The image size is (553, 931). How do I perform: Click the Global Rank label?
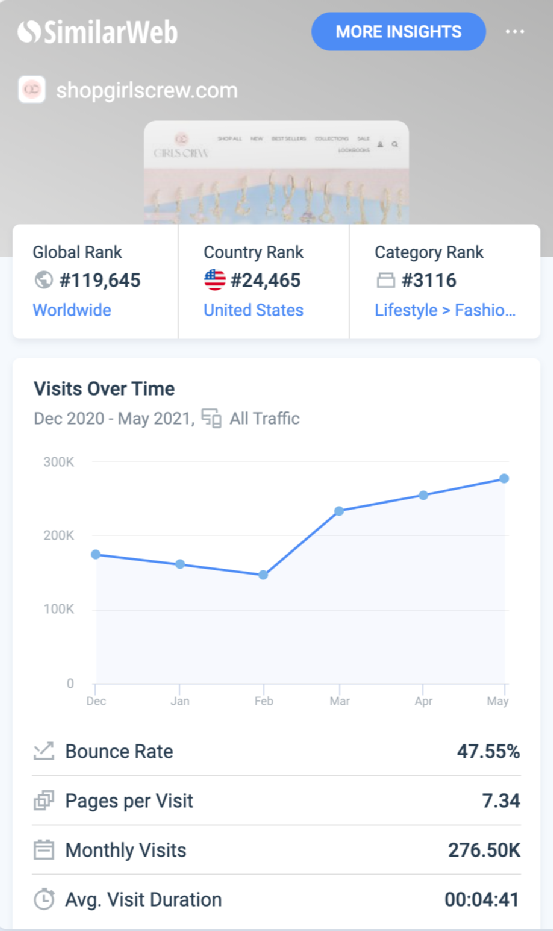pyautogui.click(x=77, y=252)
